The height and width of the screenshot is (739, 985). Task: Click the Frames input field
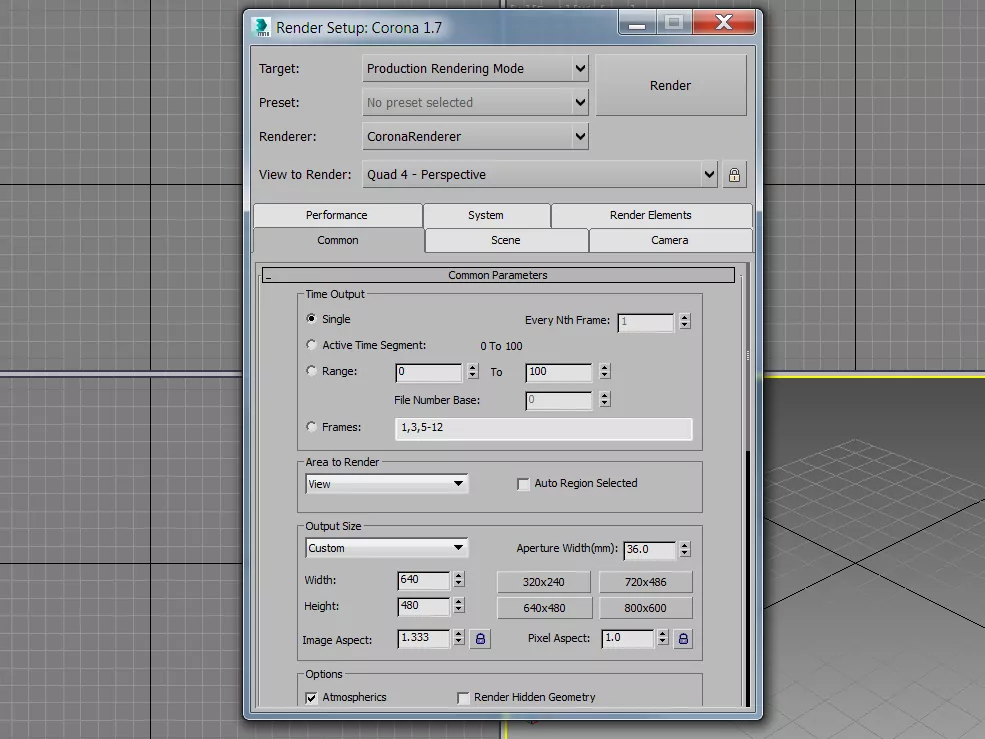pyautogui.click(x=544, y=428)
